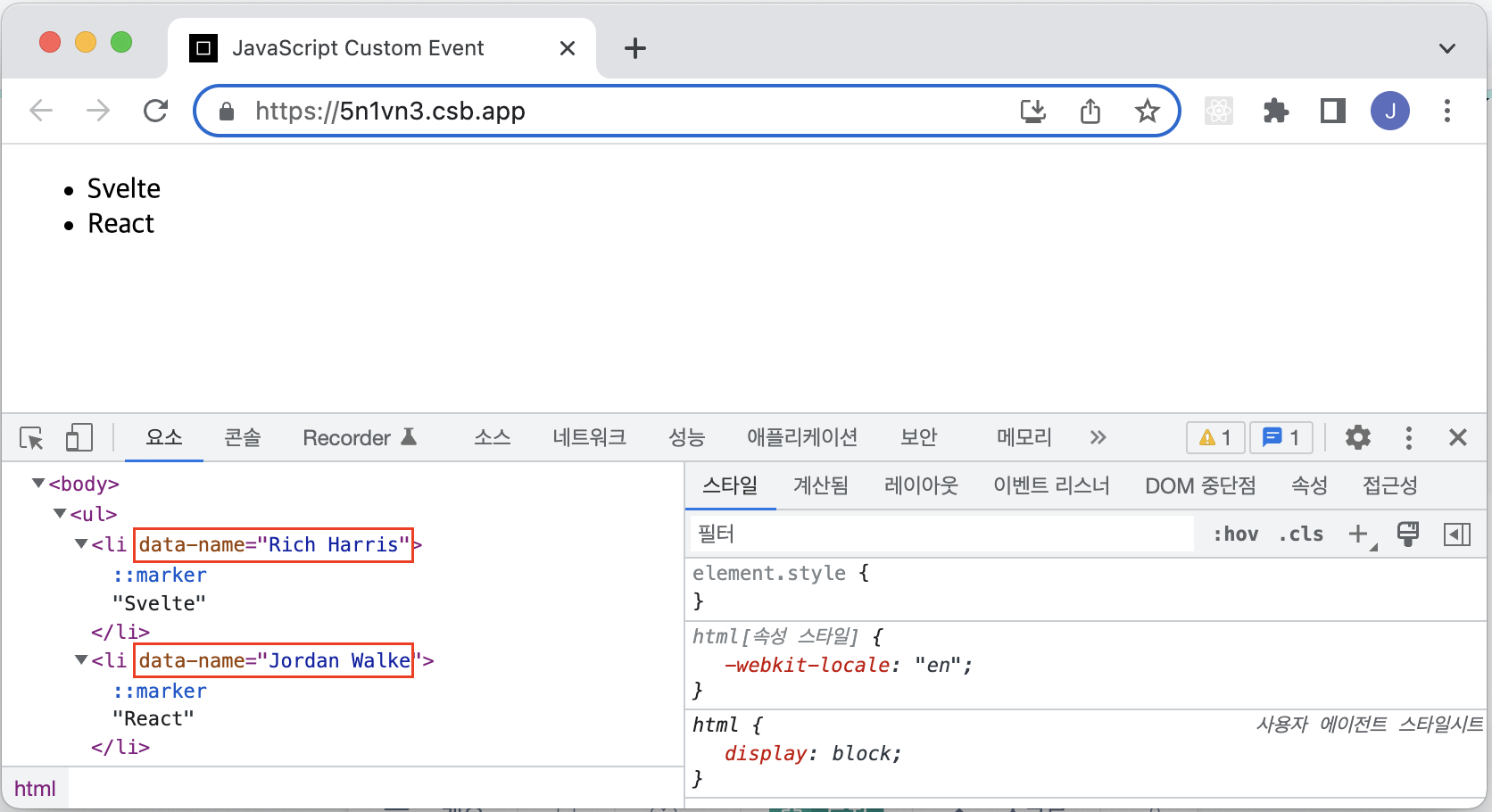This screenshot has height=812, width=1492.
Task: Bookmark this tab with star icon
Action: 1148,111
